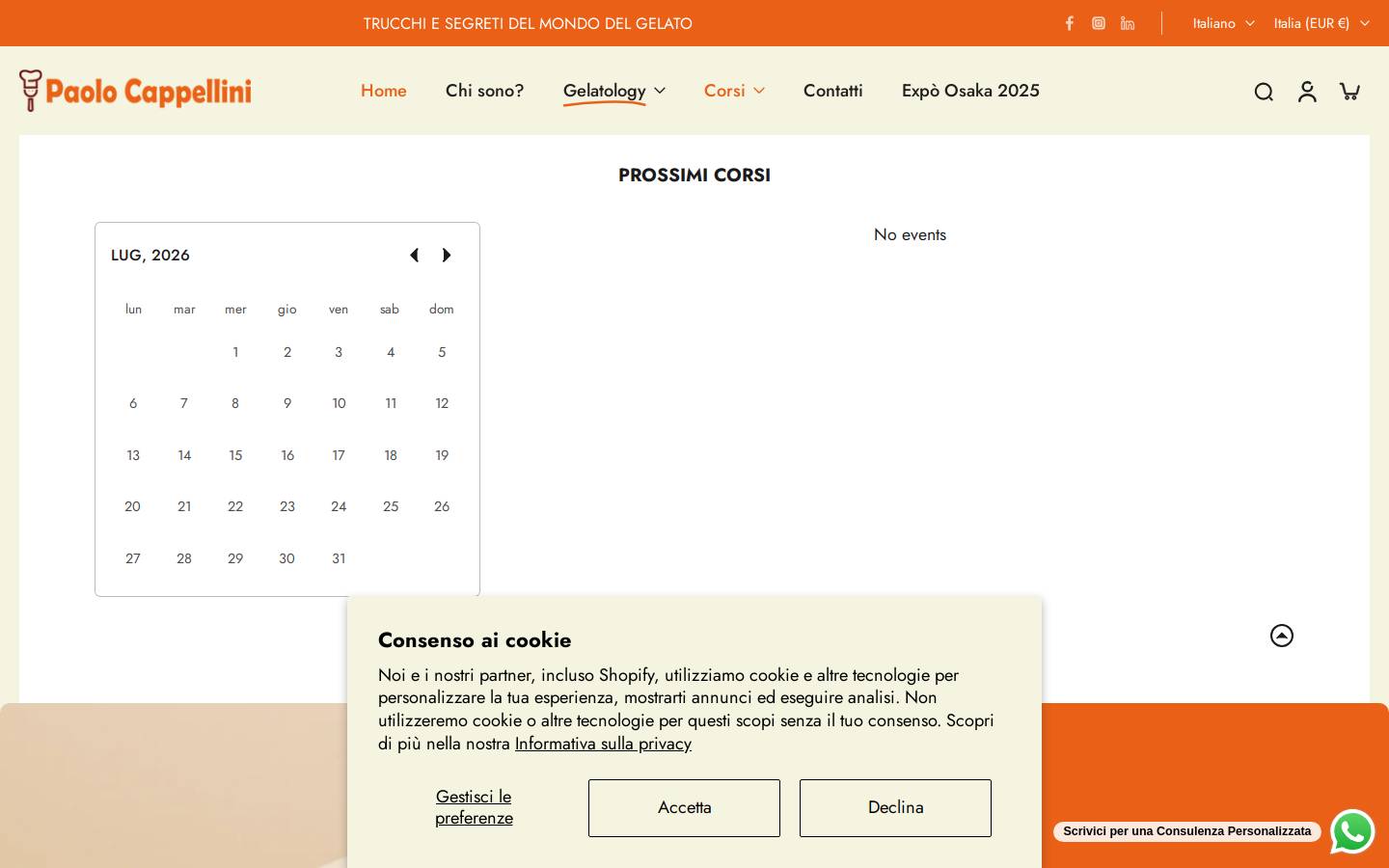Select day 16 in the calendar

coord(287,455)
